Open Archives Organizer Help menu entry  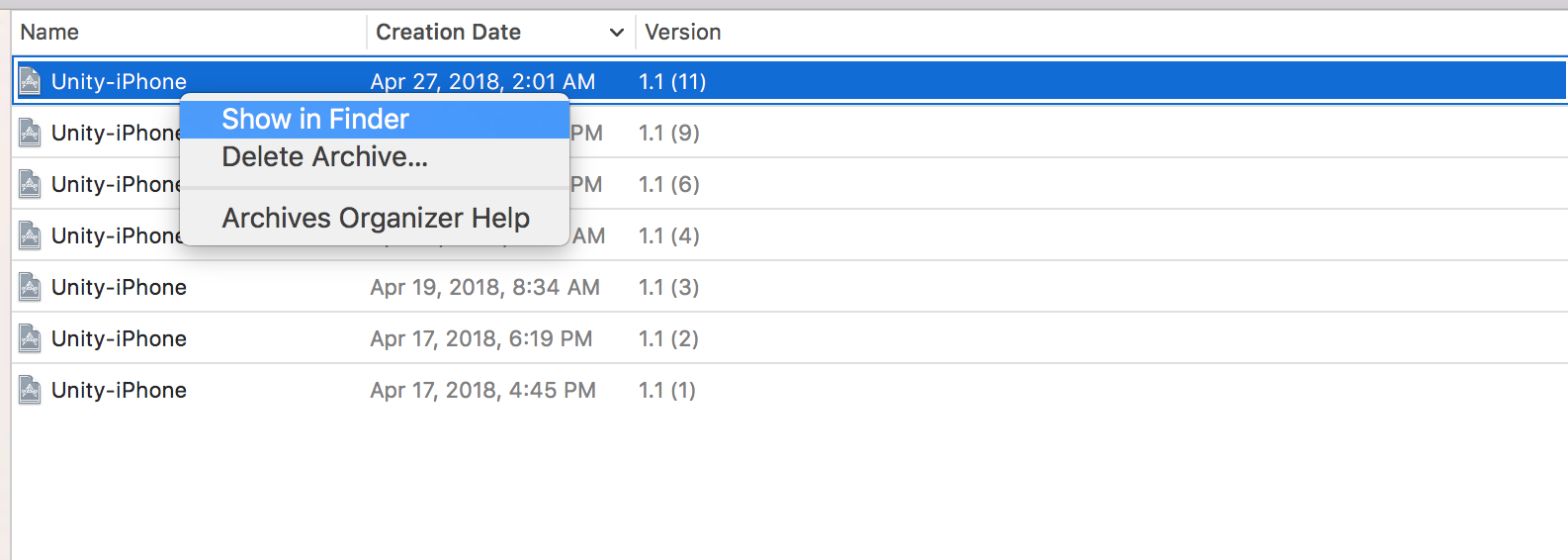pos(376,218)
